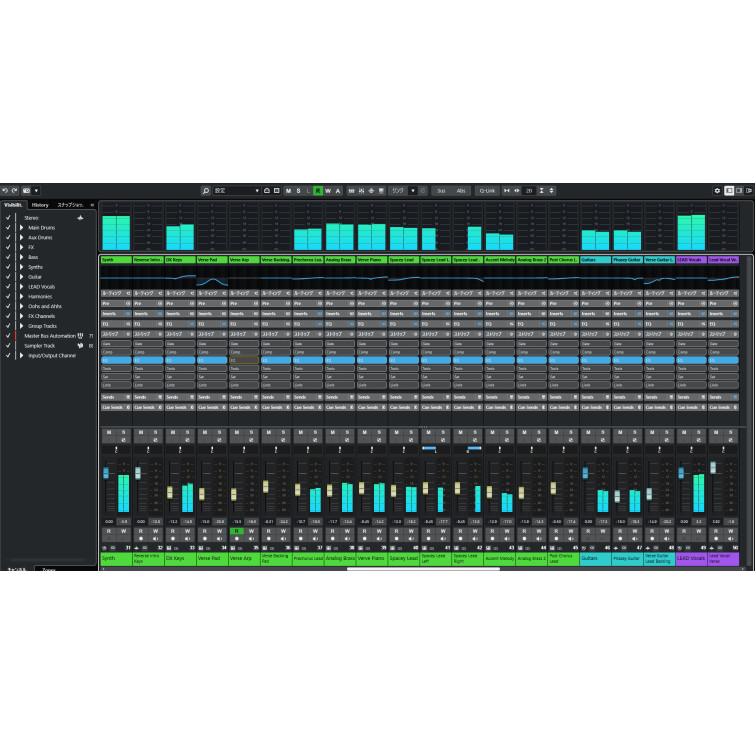Deactivate all Mute states with toolbar M
Image resolution: width=756 pixels, height=756 pixels.
point(288,191)
